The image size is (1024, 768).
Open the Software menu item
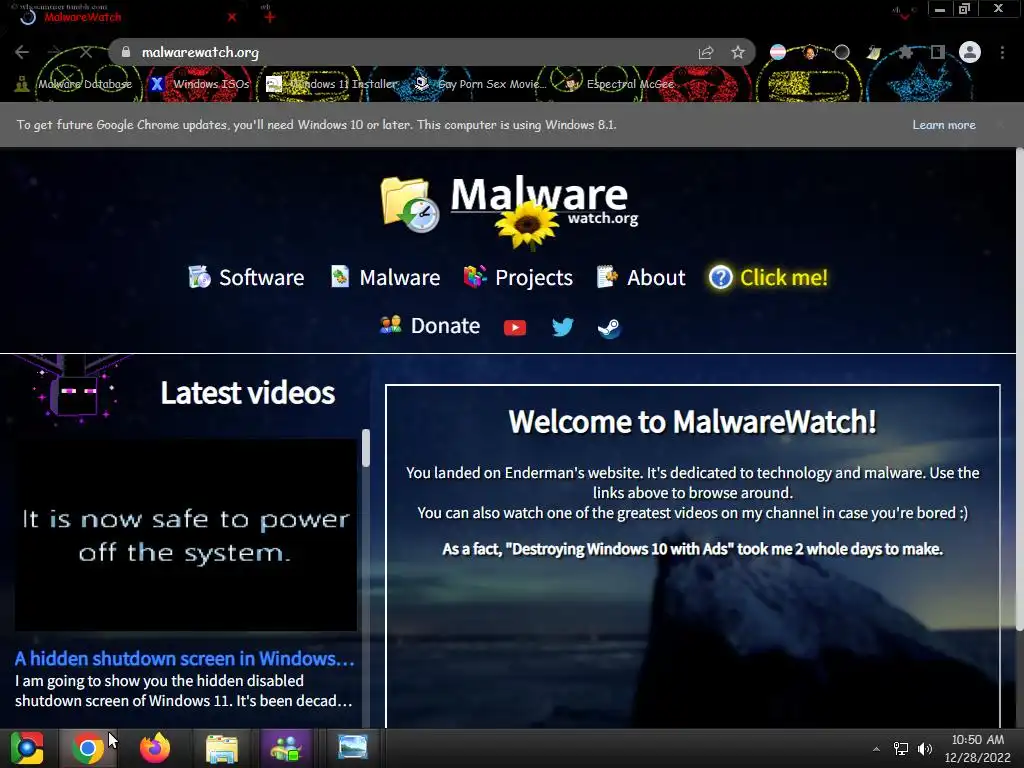point(246,277)
